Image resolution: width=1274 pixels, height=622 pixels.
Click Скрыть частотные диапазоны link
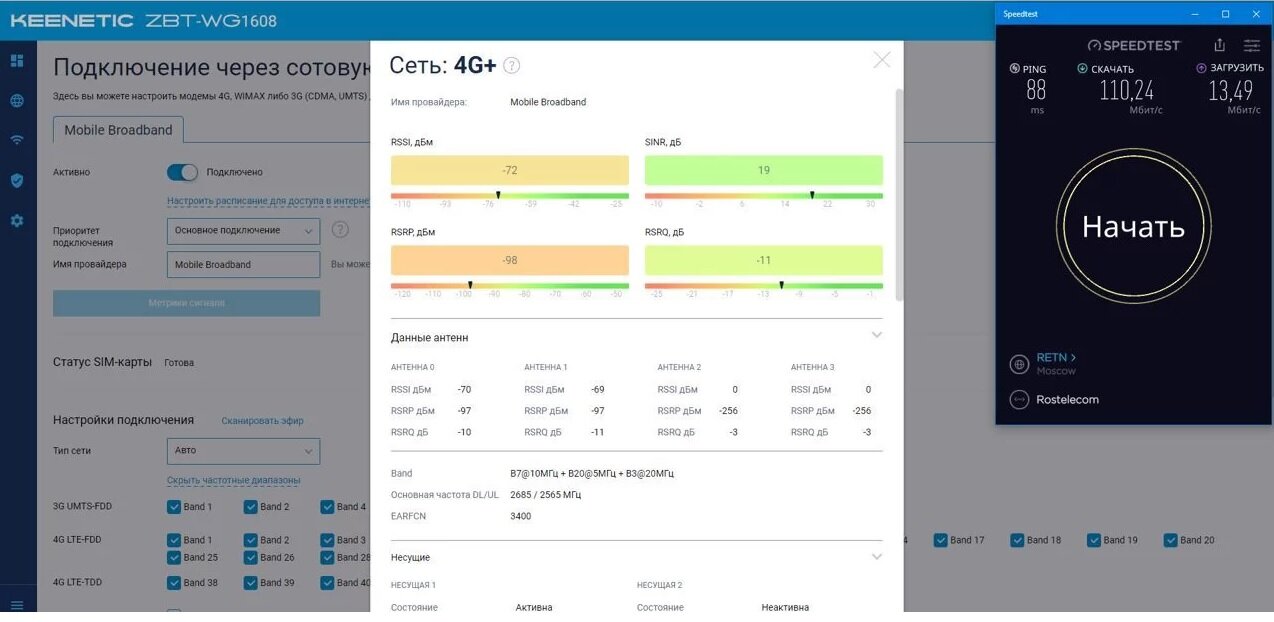(x=233, y=481)
